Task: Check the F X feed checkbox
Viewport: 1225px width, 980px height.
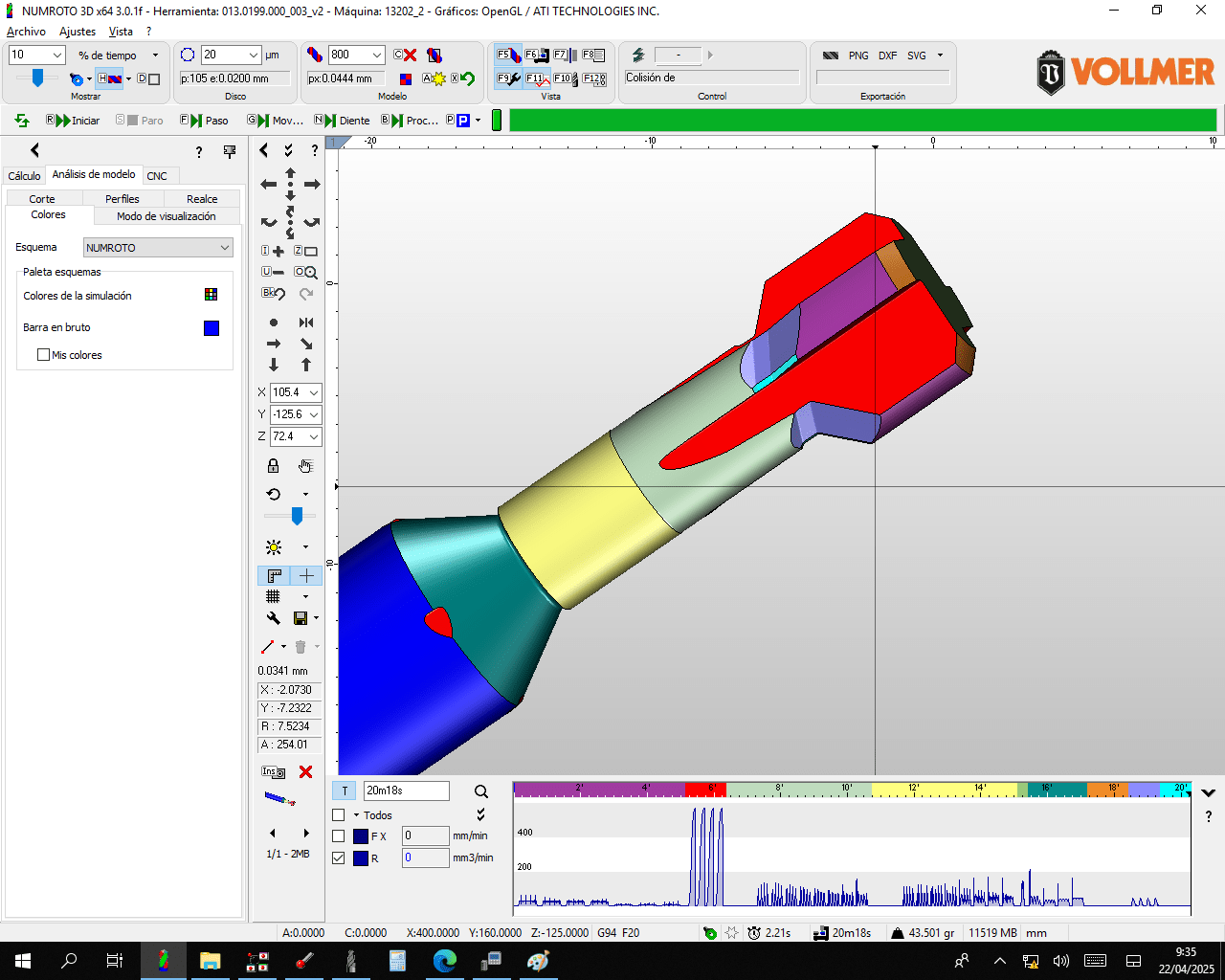Action: pos(339,836)
